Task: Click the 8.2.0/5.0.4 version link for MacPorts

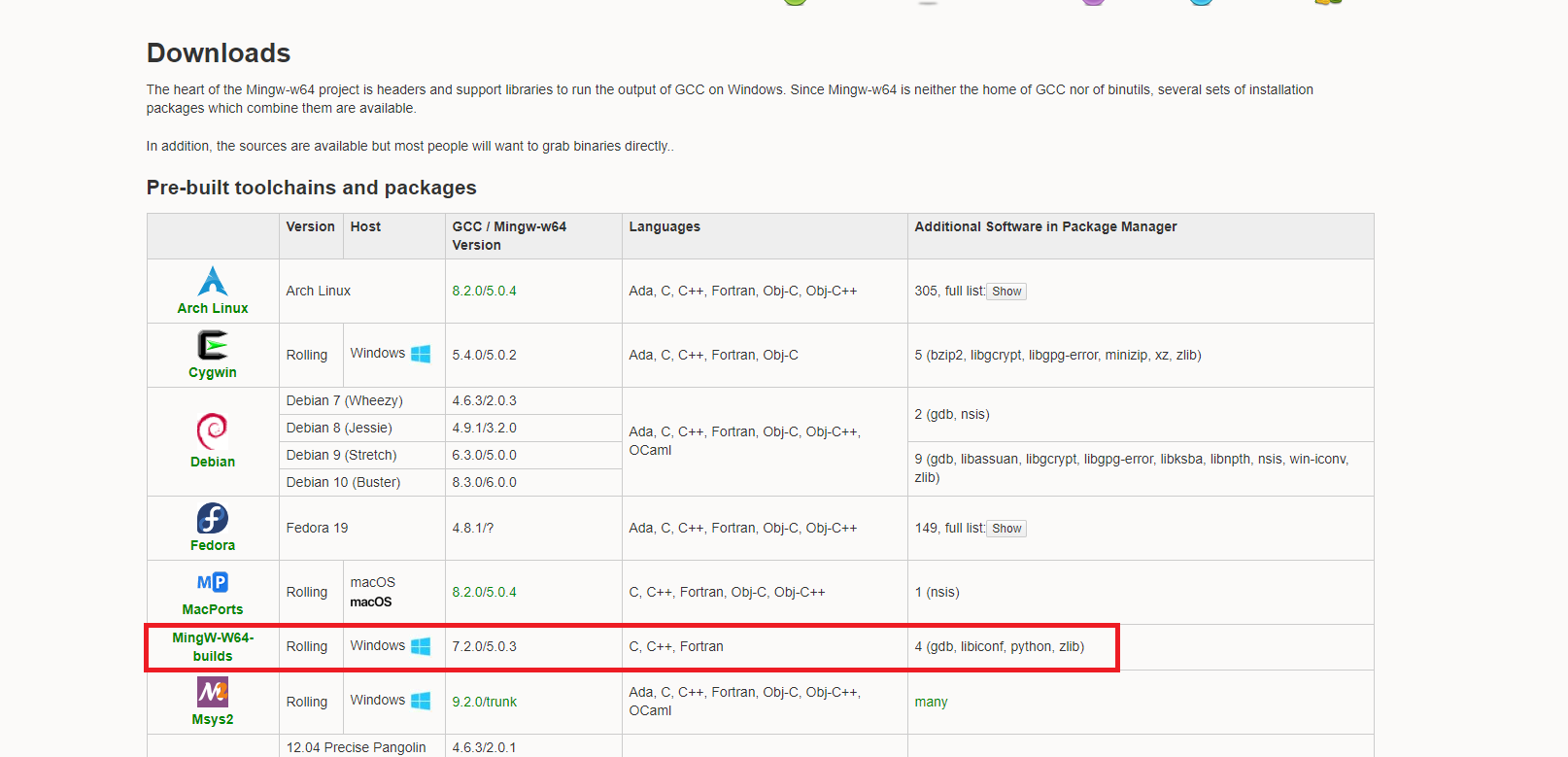Action: [484, 592]
